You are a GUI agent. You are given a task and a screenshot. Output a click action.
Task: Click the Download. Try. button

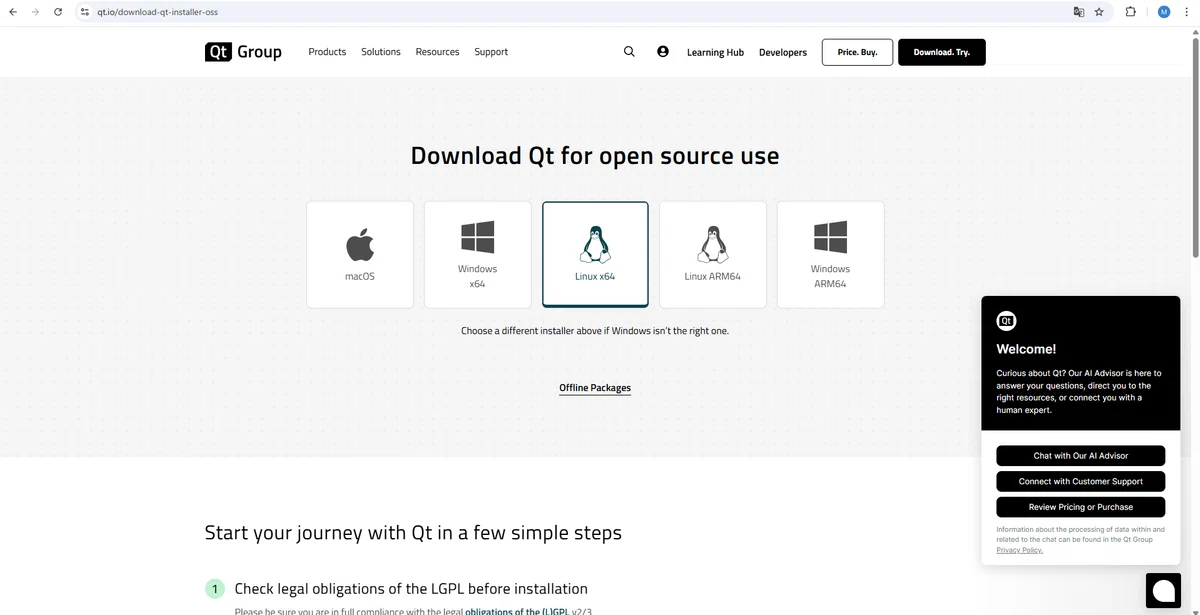(942, 52)
